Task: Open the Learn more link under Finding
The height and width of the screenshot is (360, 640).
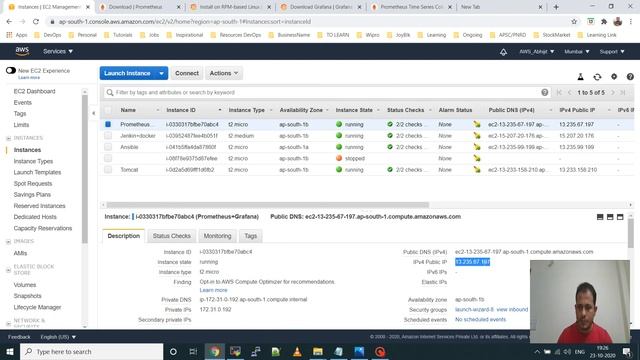Action: 213,290
